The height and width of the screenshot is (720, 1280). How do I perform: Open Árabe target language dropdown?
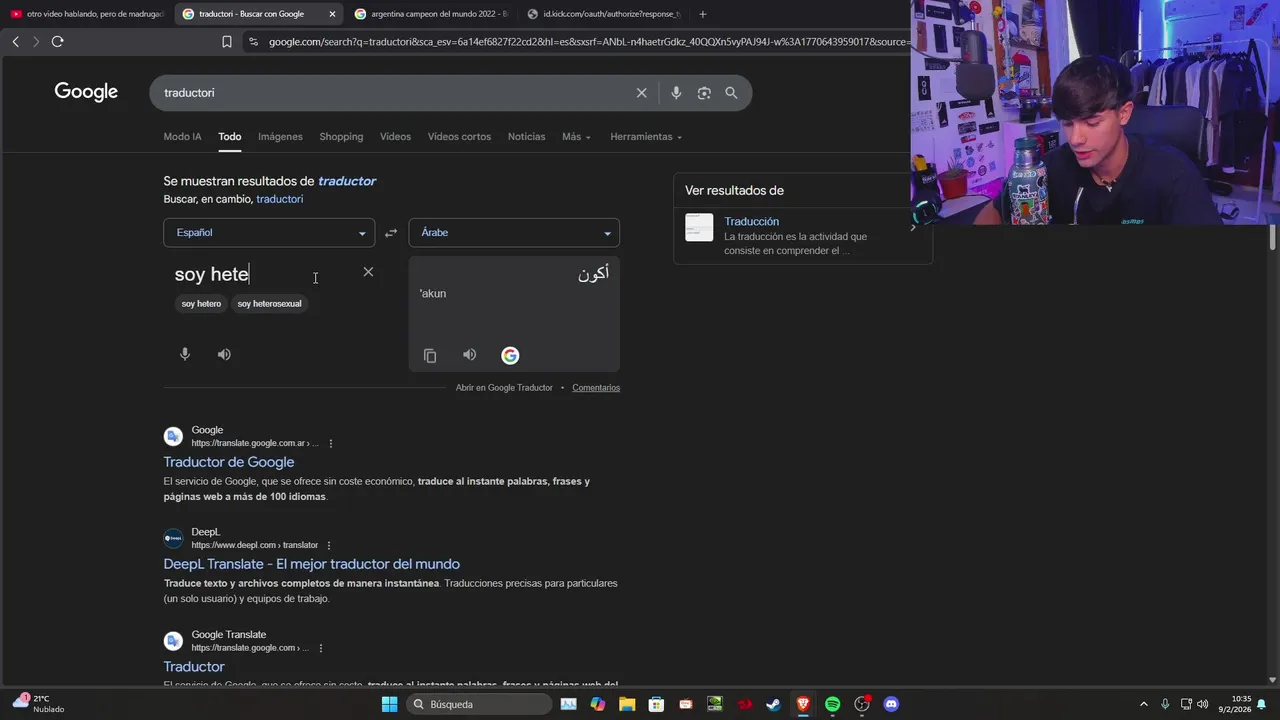coord(514,233)
